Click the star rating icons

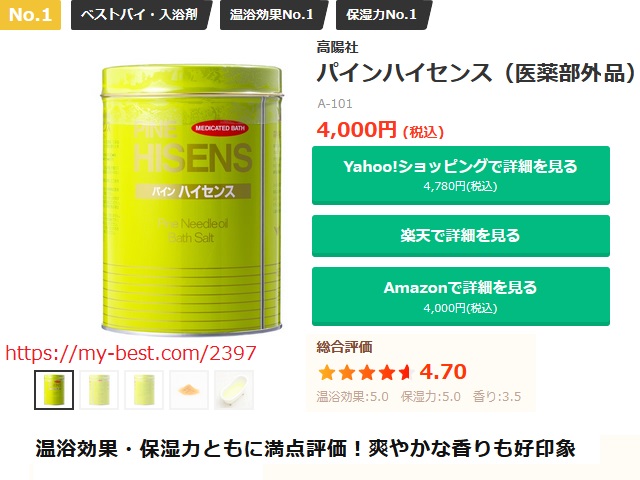(x=364, y=373)
